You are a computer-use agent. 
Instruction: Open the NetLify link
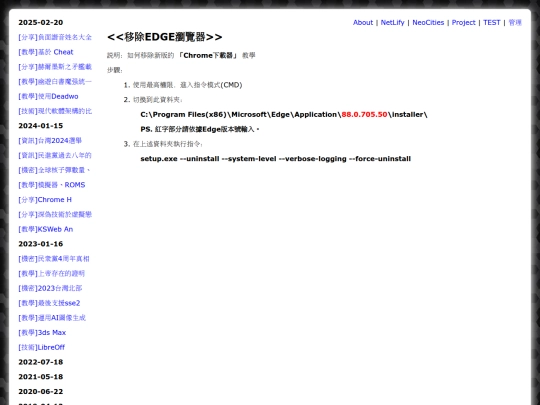click(x=392, y=22)
